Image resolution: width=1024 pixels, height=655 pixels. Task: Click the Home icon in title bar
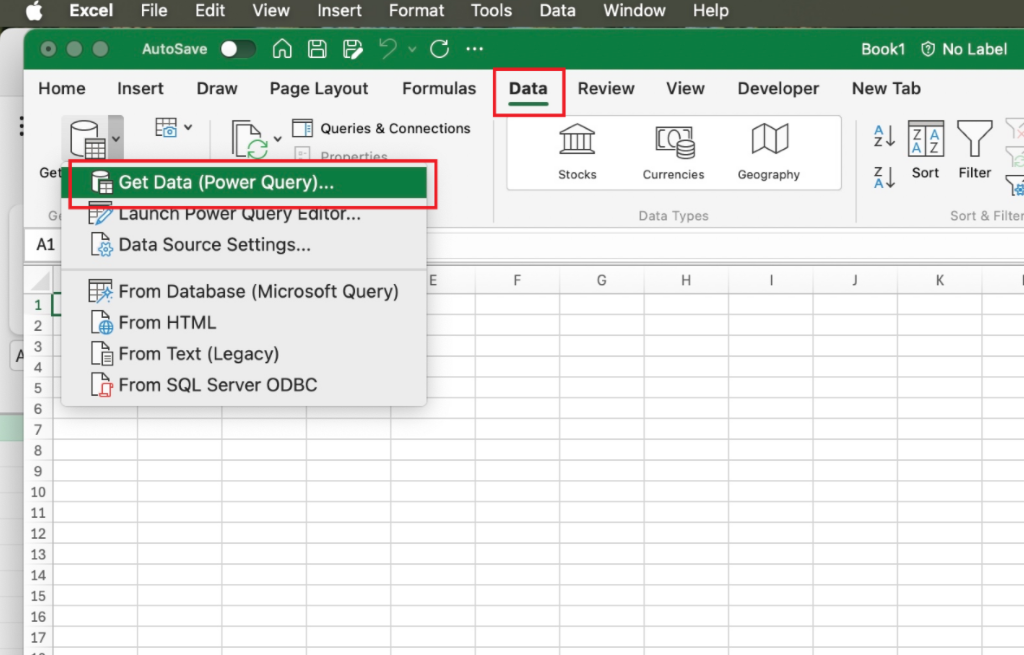(x=282, y=49)
